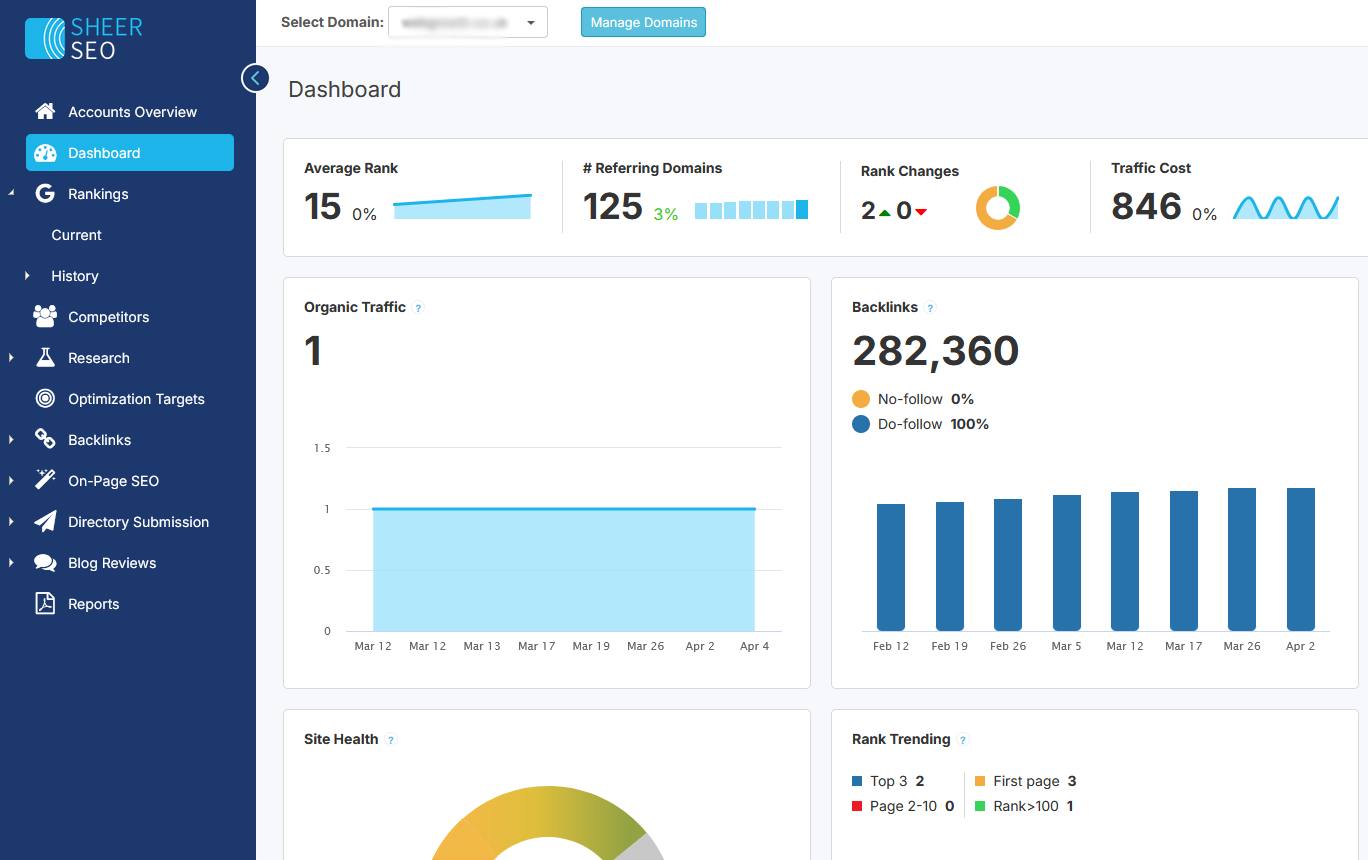Open Research via the flask icon
Screen dimensions: 1368x860
(44, 357)
